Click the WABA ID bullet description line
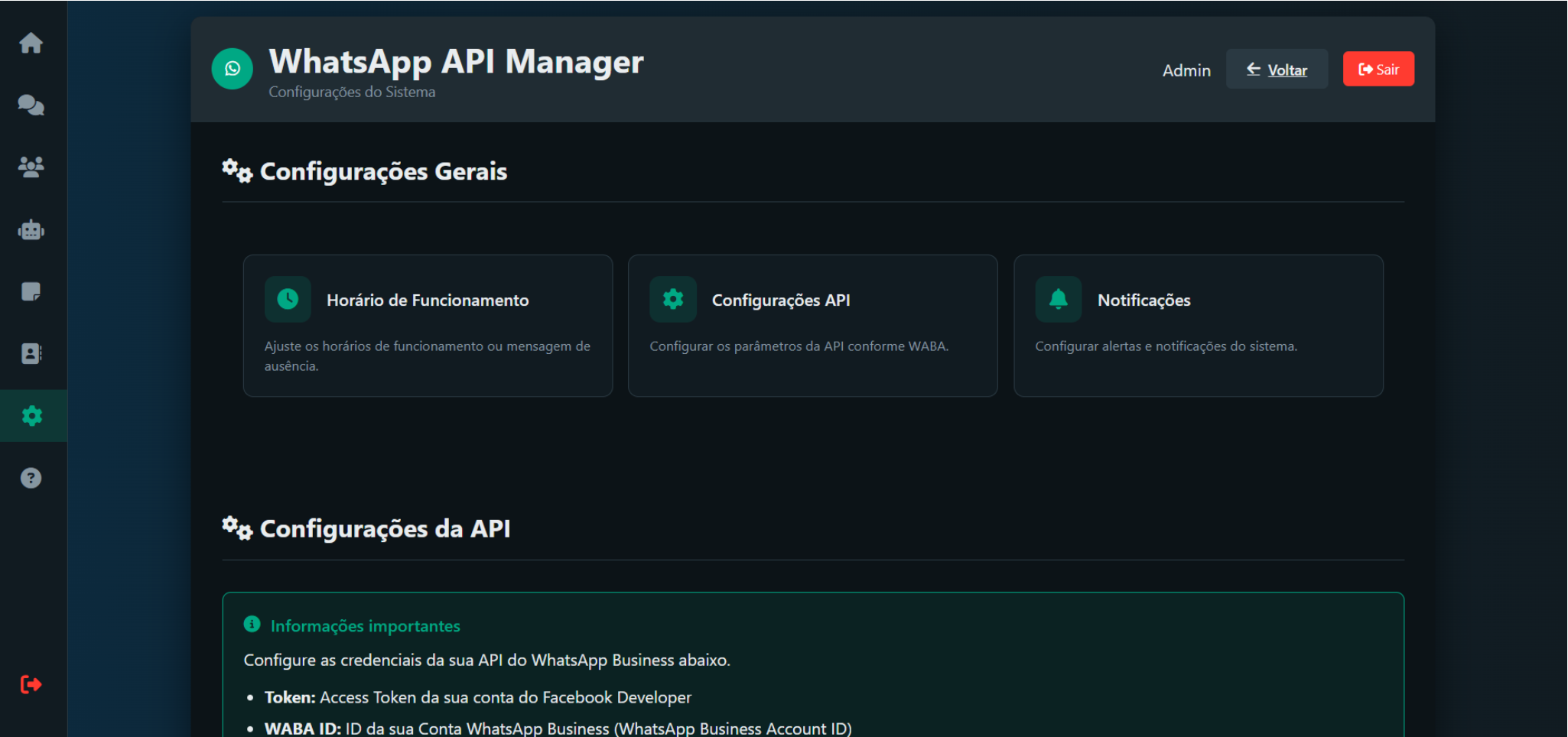This screenshot has width=1568, height=737. [x=558, y=728]
